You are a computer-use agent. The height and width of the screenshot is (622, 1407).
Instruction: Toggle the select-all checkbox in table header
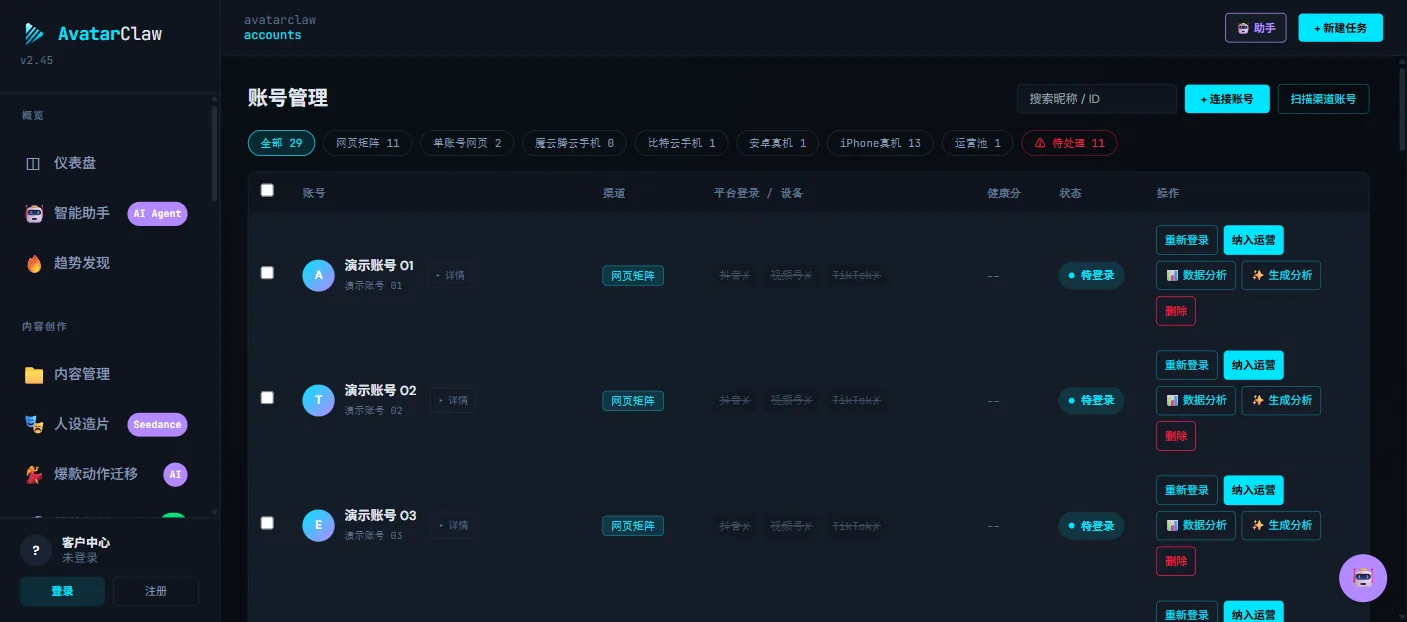tap(267, 190)
